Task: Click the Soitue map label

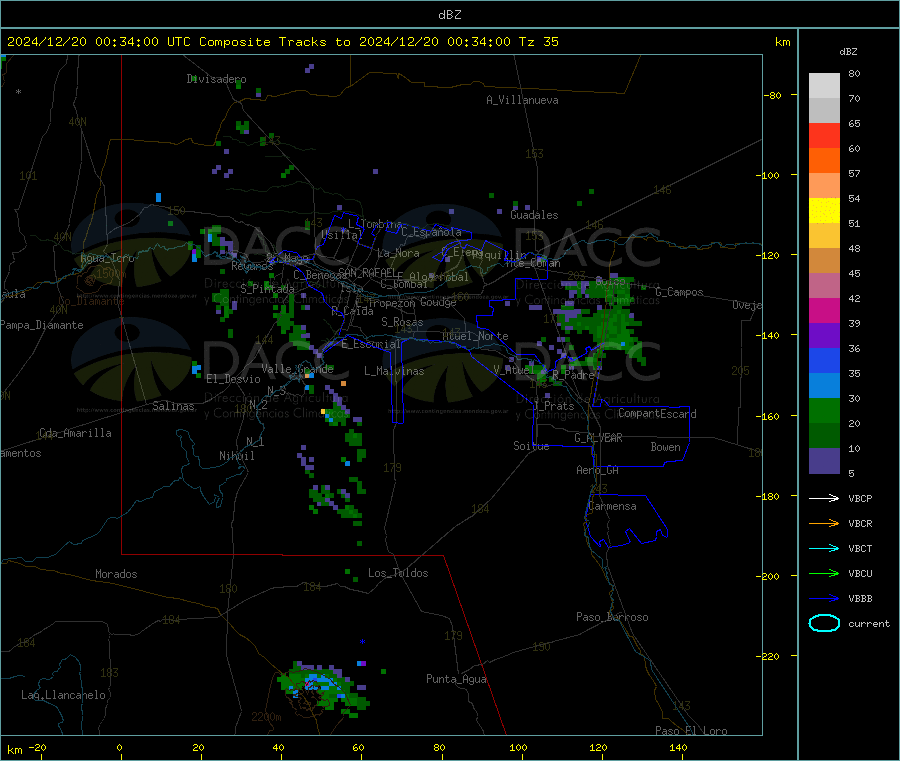Action: click(531, 446)
